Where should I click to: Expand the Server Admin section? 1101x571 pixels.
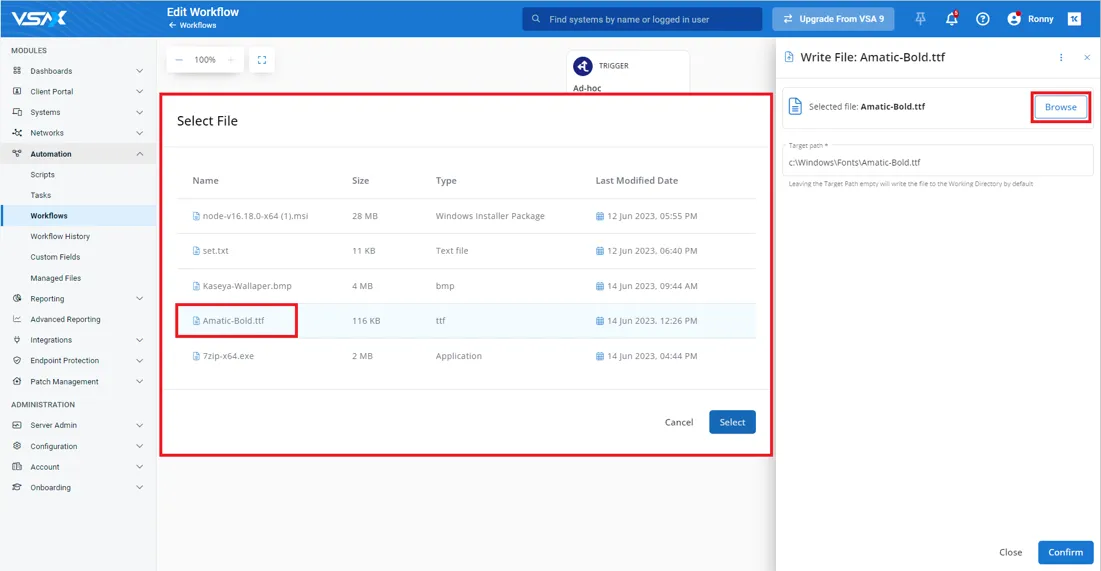(139, 425)
